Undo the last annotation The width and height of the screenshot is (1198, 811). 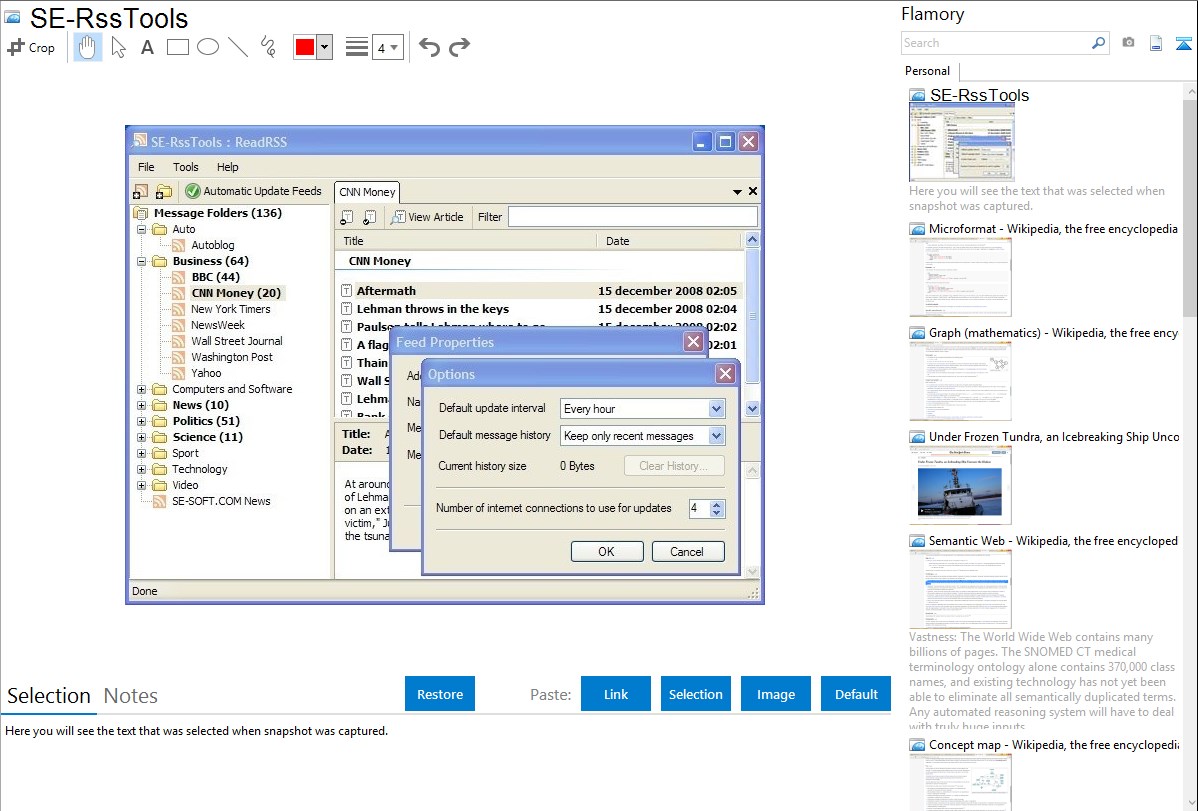point(429,47)
